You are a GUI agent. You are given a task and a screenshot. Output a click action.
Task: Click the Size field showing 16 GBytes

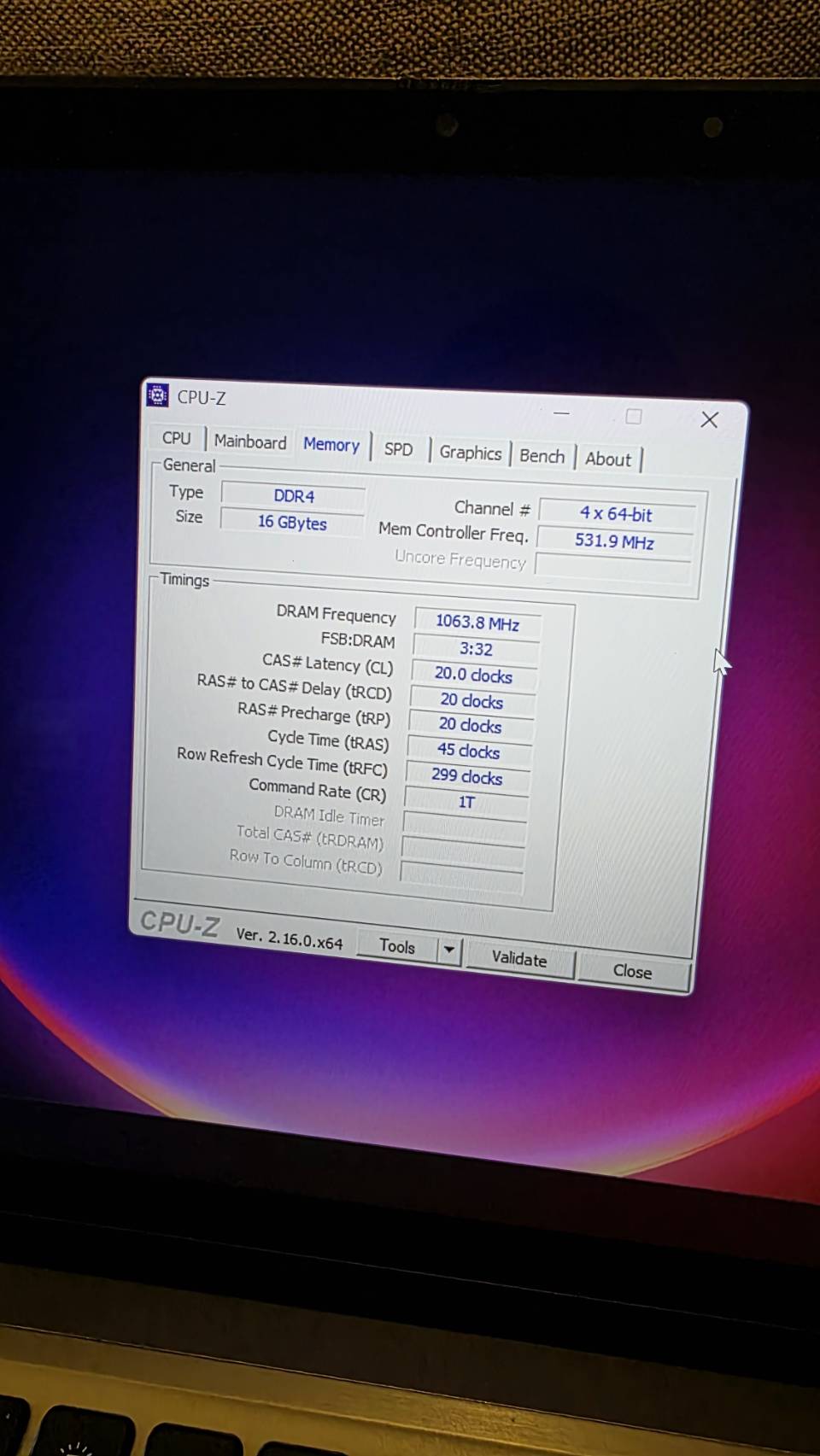tap(292, 522)
